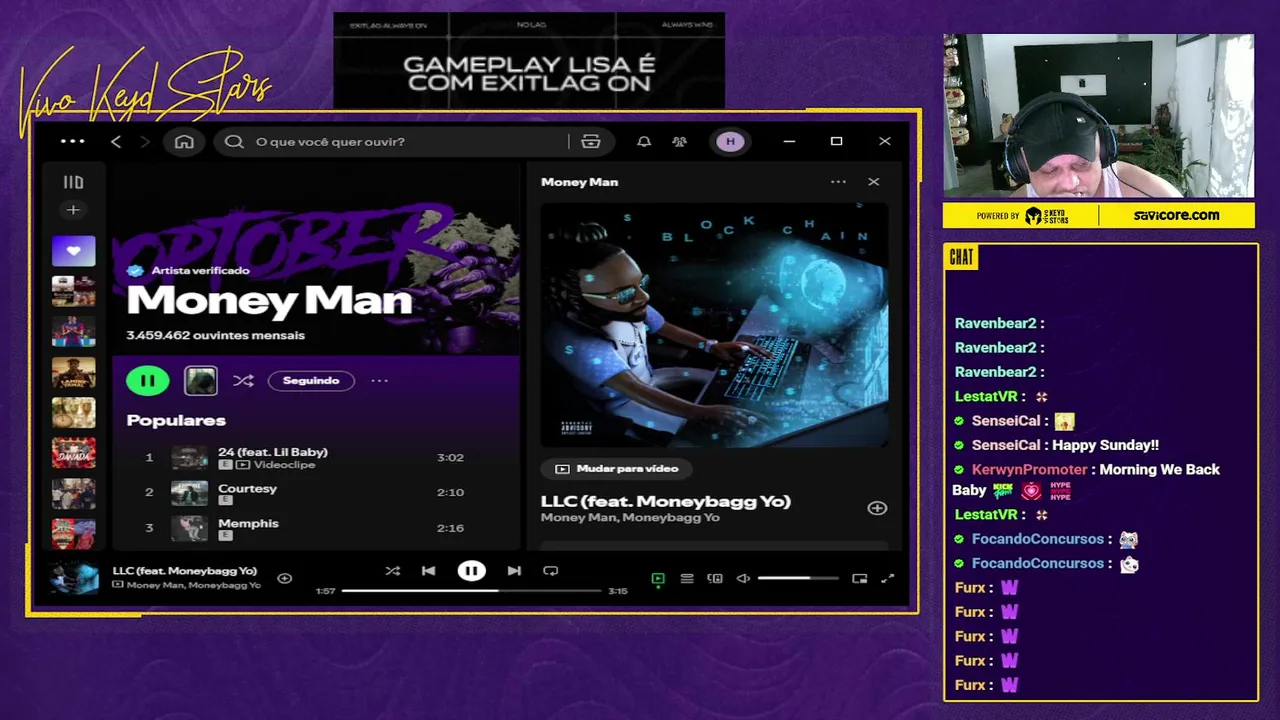Open the Spotify three-dot app menu
1280x720 pixels.
[73, 141]
